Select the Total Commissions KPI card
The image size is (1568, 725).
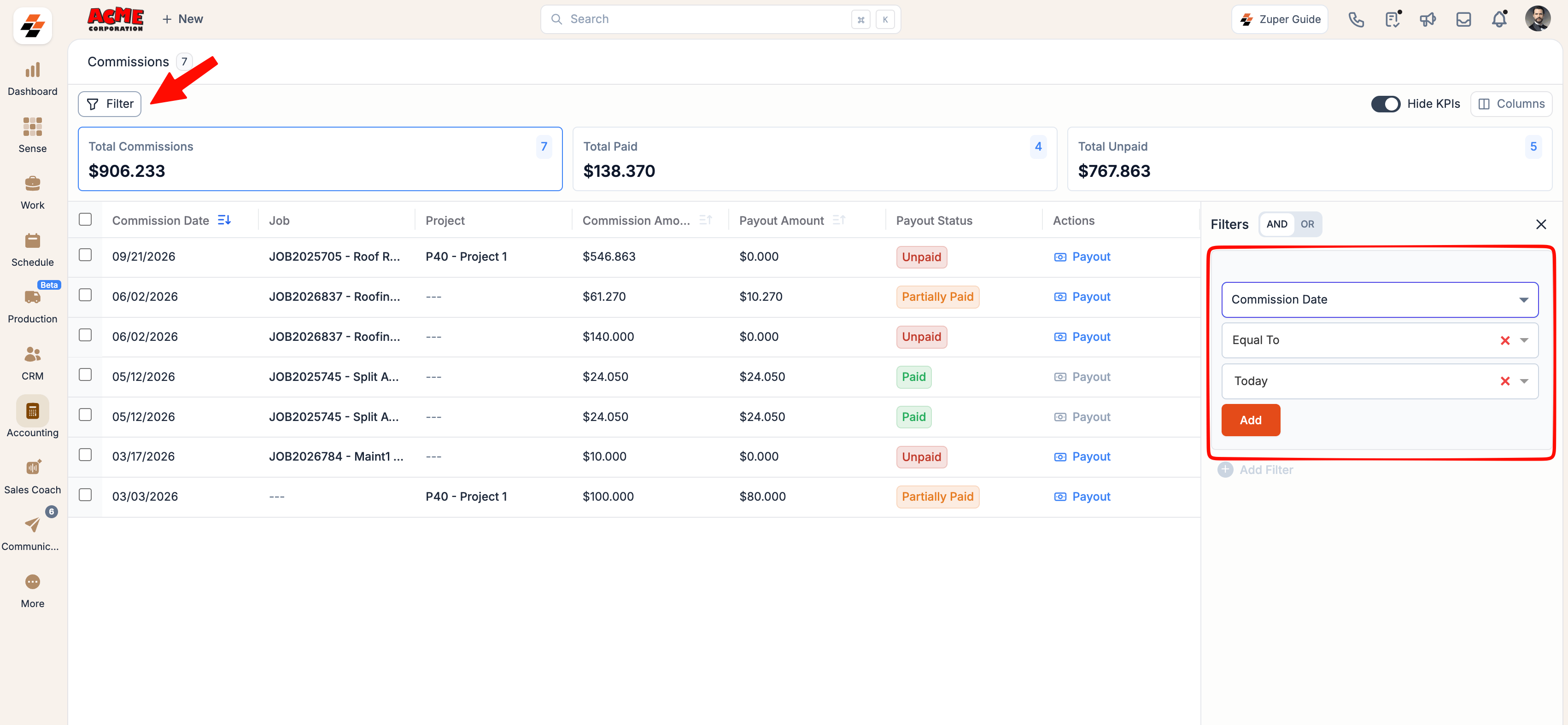(x=320, y=159)
